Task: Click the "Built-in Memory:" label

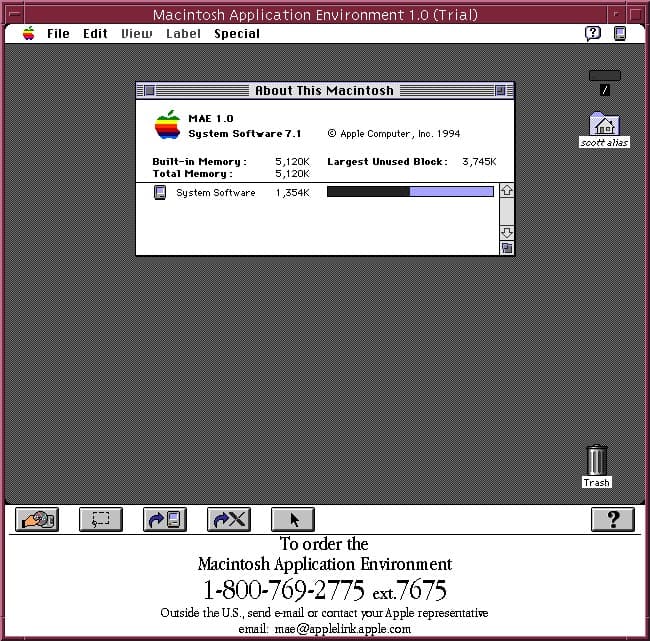Action: [199, 162]
